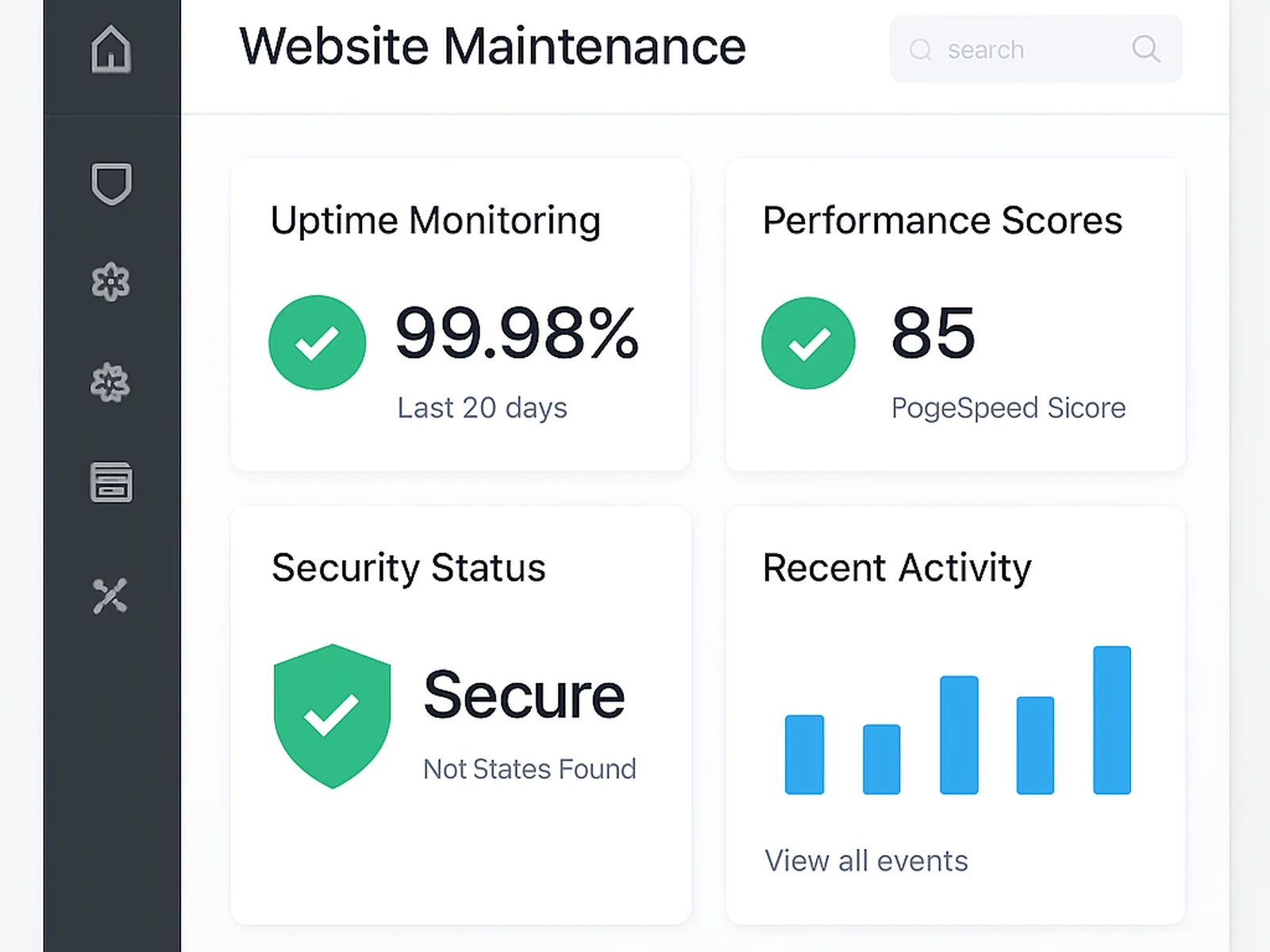Select the second gear icon in sidebar
Image resolution: width=1270 pixels, height=952 pixels.
[x=111, y=383]
